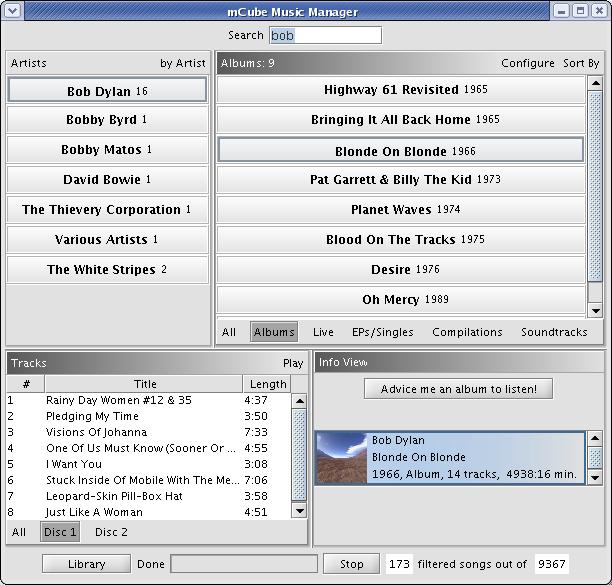Image resolution: width=612 pixels, height=585 pixels.
Task: Click the 173 filtered songs count field
Action: point(399,564)
